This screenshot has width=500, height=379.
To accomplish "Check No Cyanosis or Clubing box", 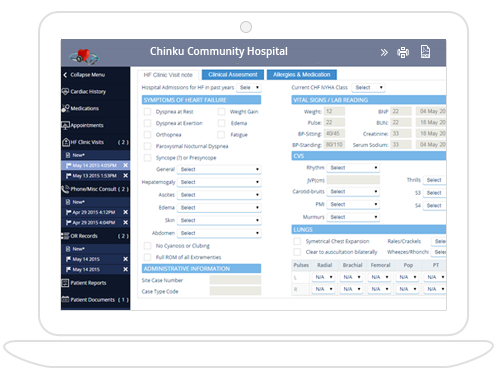I will [147, 246].
